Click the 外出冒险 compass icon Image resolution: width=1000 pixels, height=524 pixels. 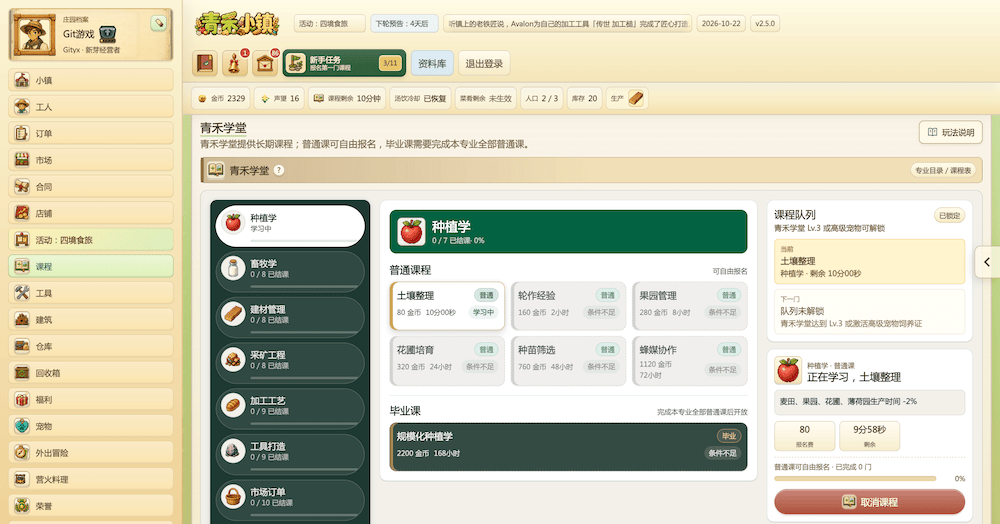tap(22, 453)
